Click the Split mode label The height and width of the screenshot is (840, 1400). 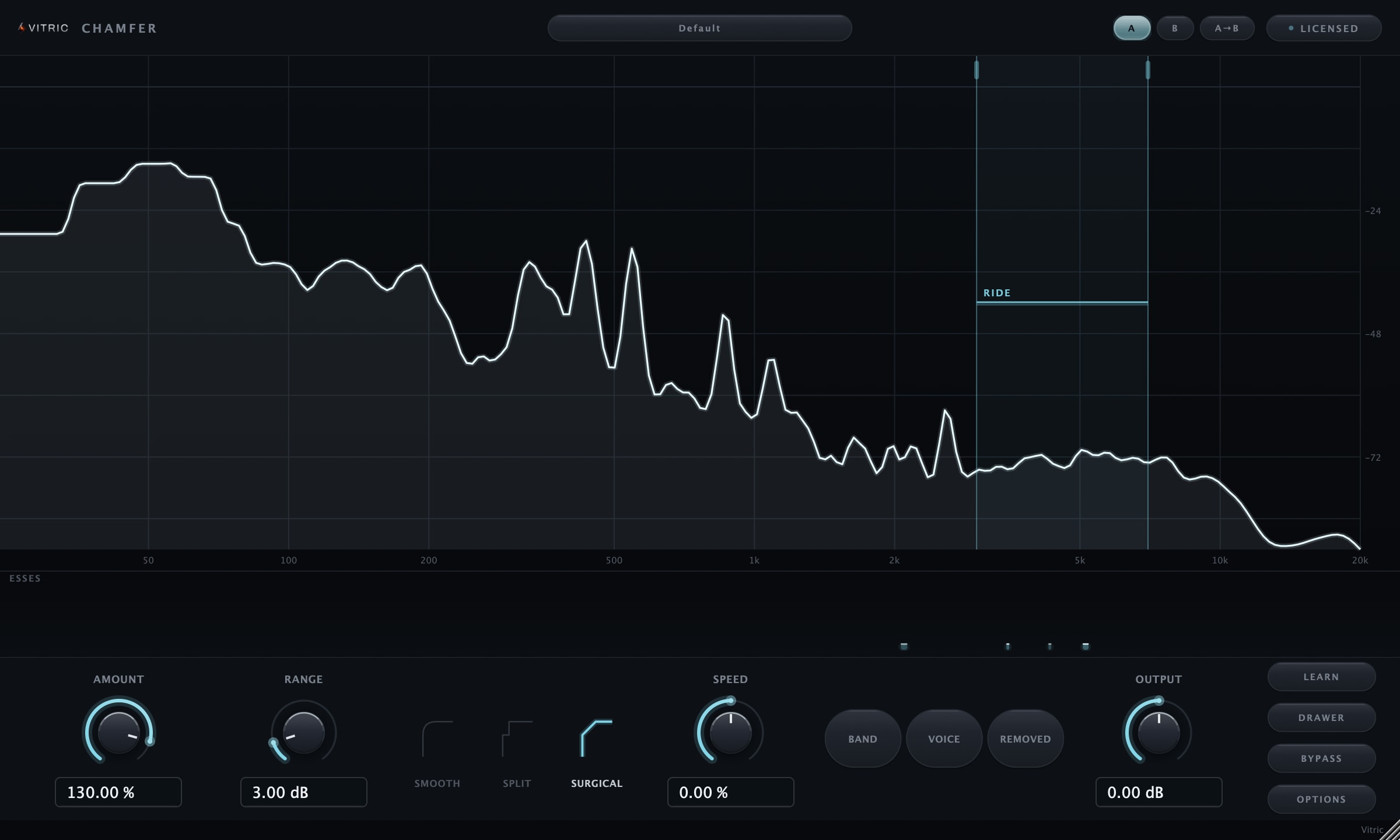(x=517, y=783)
